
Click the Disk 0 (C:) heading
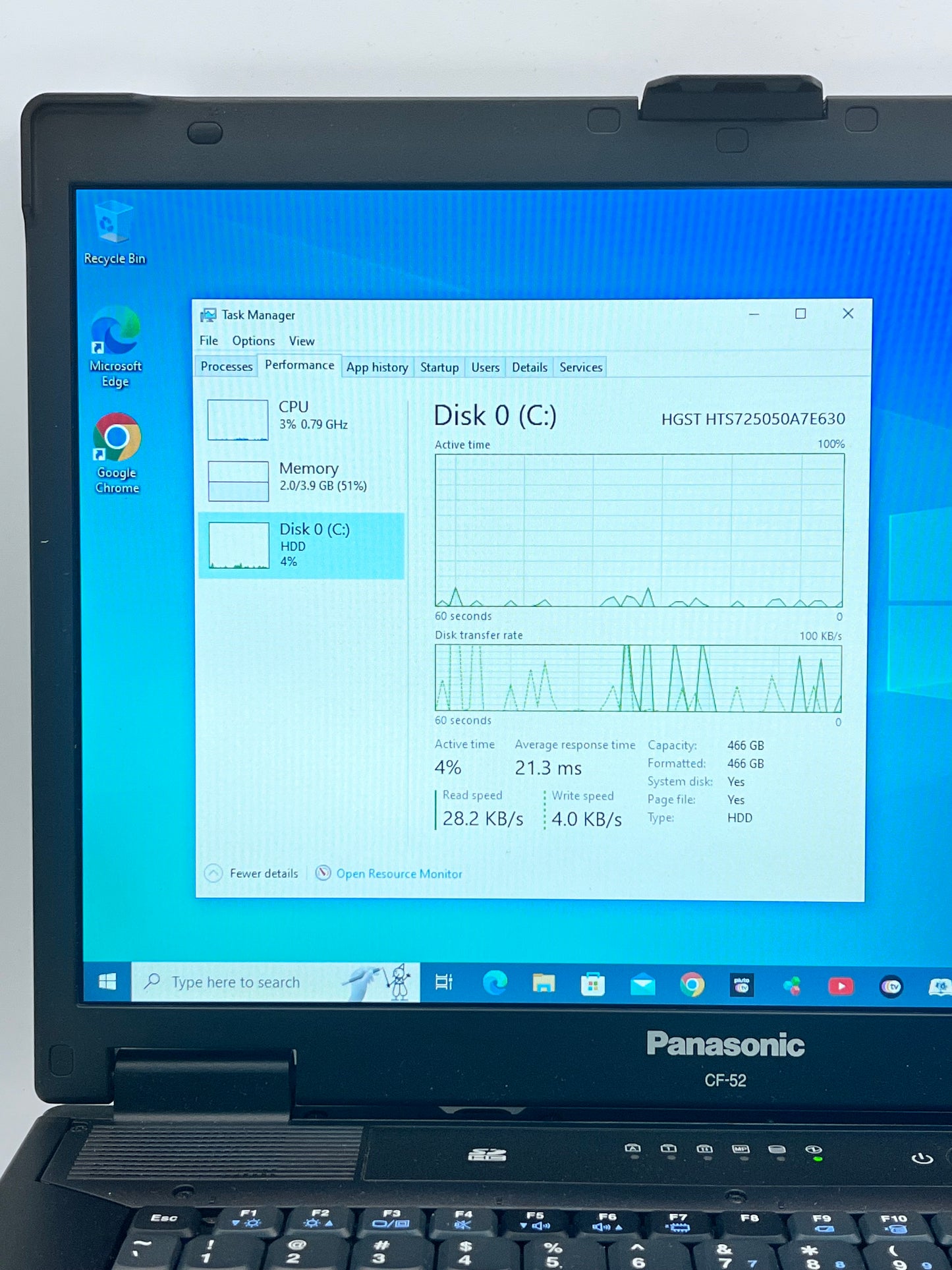coord(495,416)
